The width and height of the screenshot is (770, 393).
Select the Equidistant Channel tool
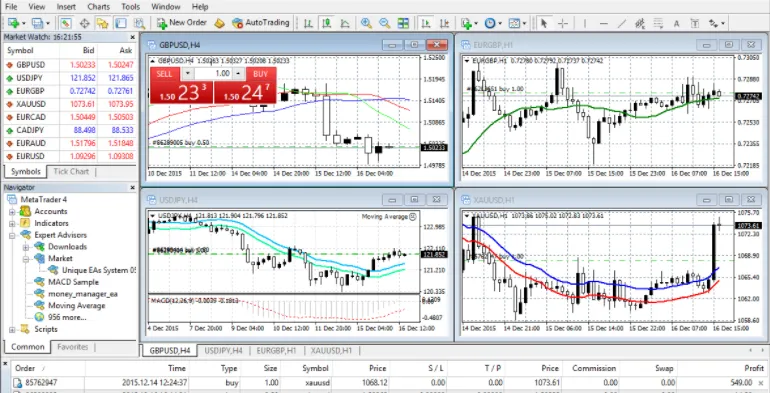click(640, 23)
